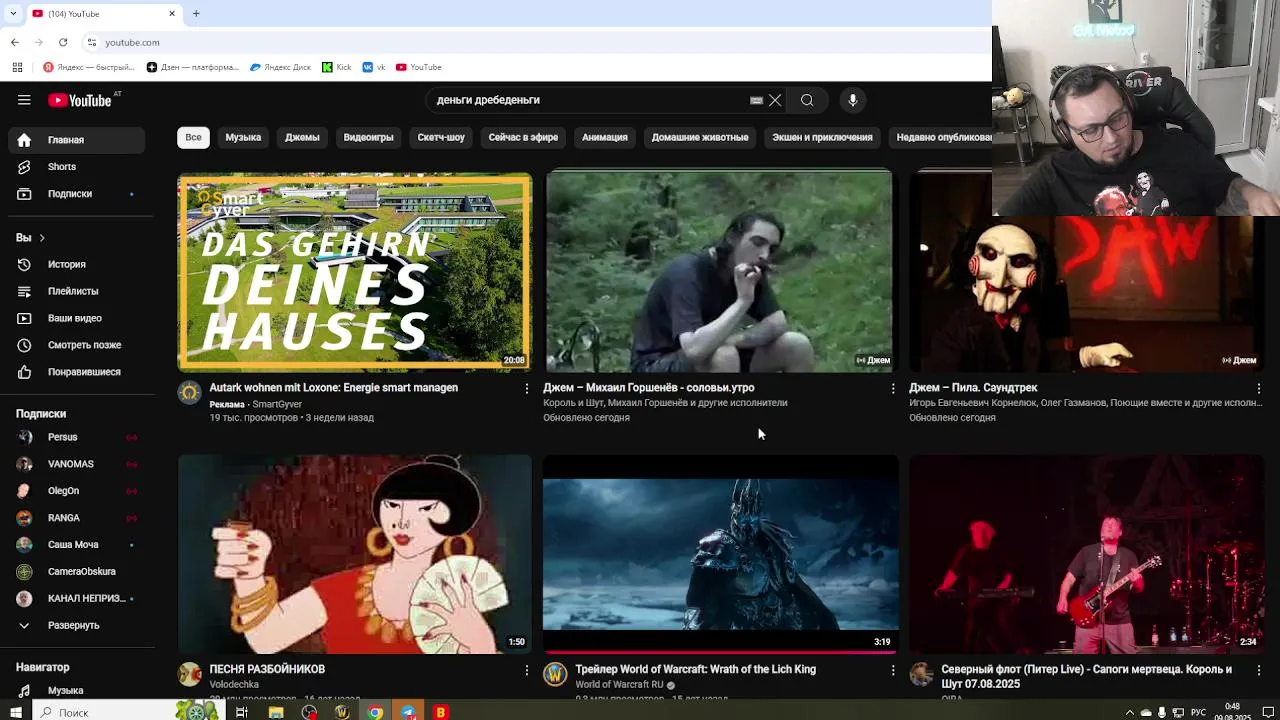Viewport: 1280px width, 720px height.
Task: Click the YouTube search input field
Action: [590, 100]
